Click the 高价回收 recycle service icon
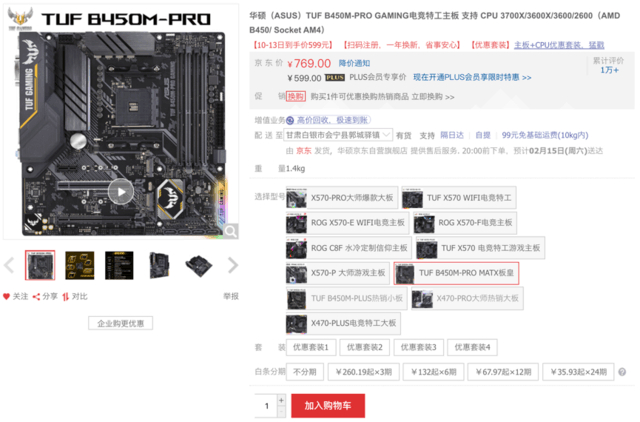 [290, 120]
